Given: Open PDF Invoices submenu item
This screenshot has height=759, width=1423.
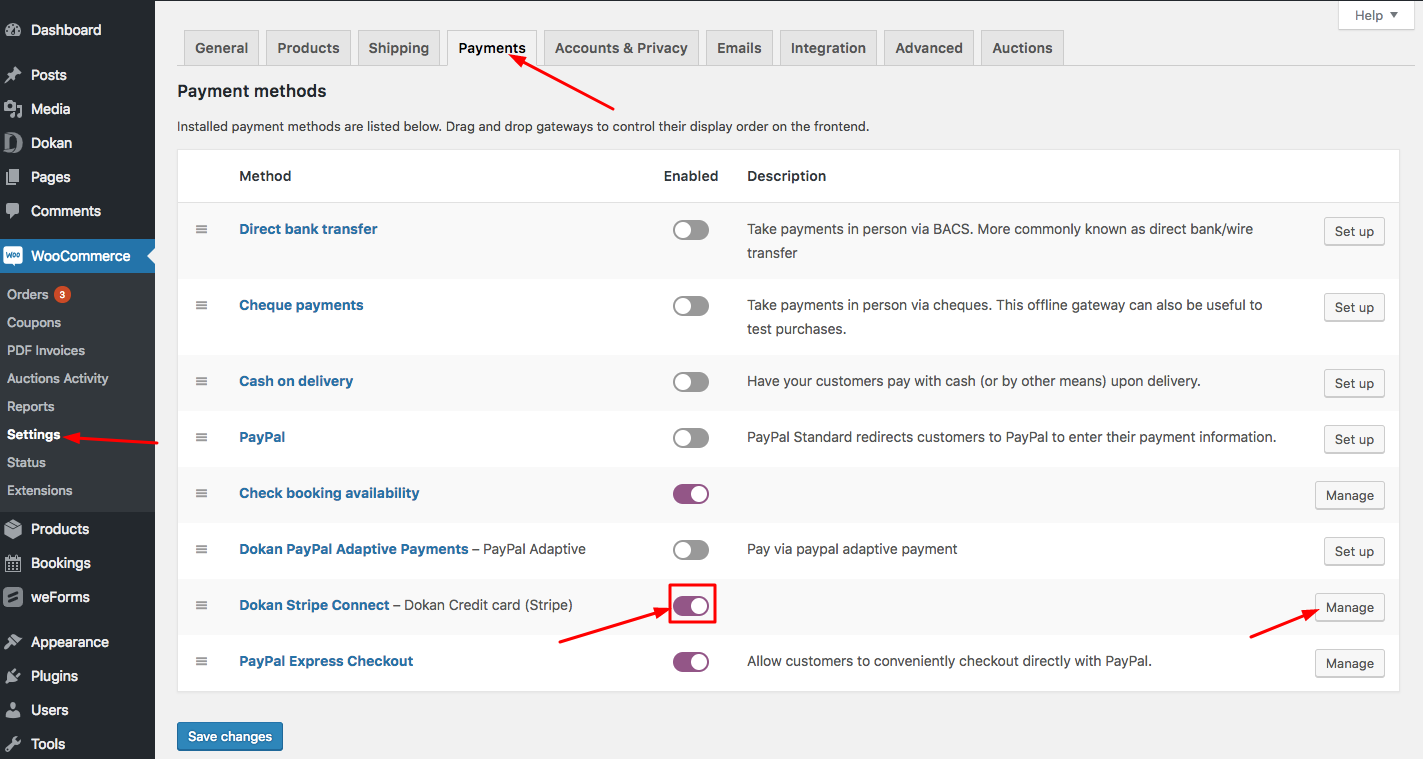Looking at the screenshot, I should coord(46,350).
